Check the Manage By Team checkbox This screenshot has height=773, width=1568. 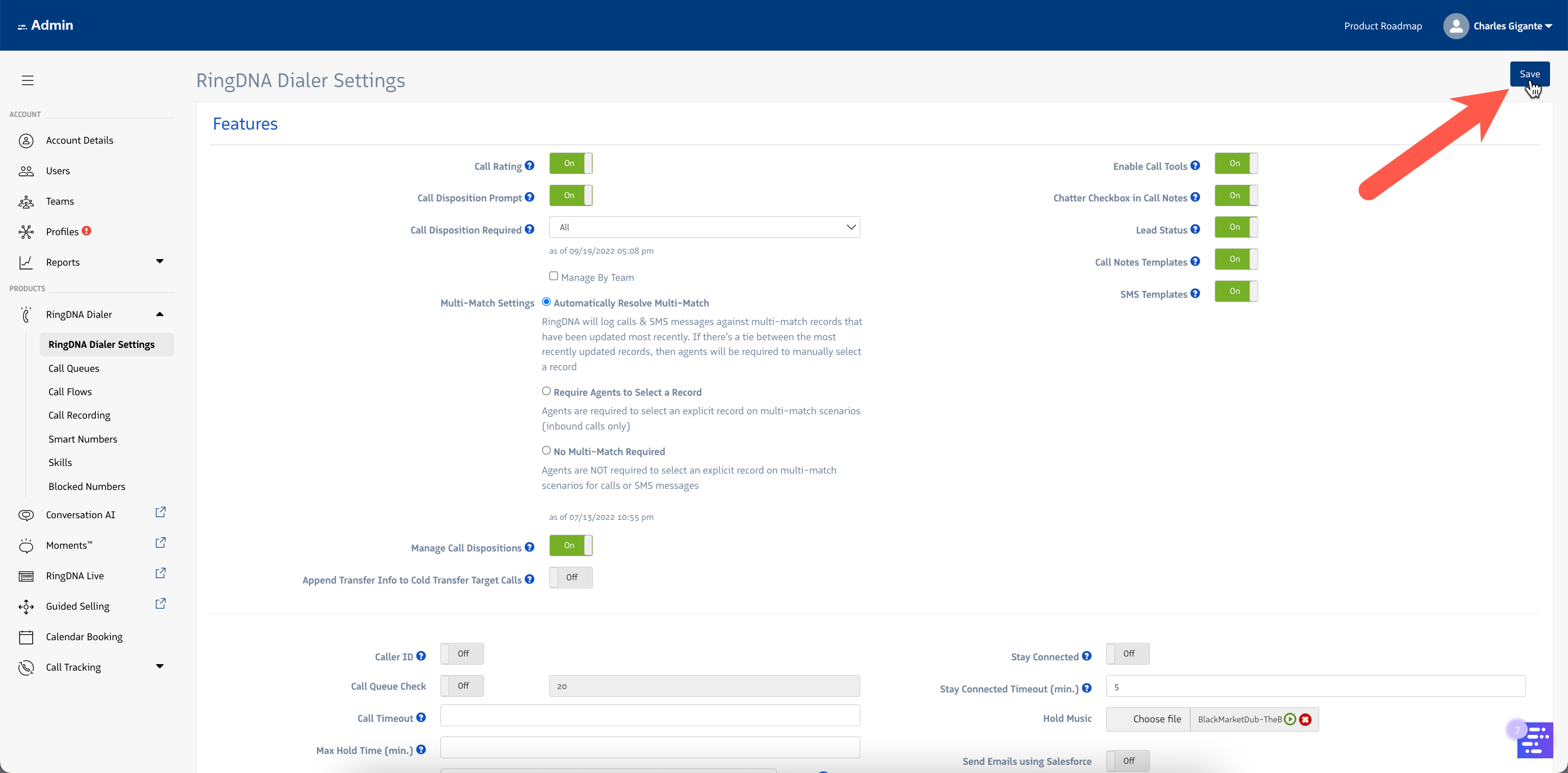tap(553, 277)
